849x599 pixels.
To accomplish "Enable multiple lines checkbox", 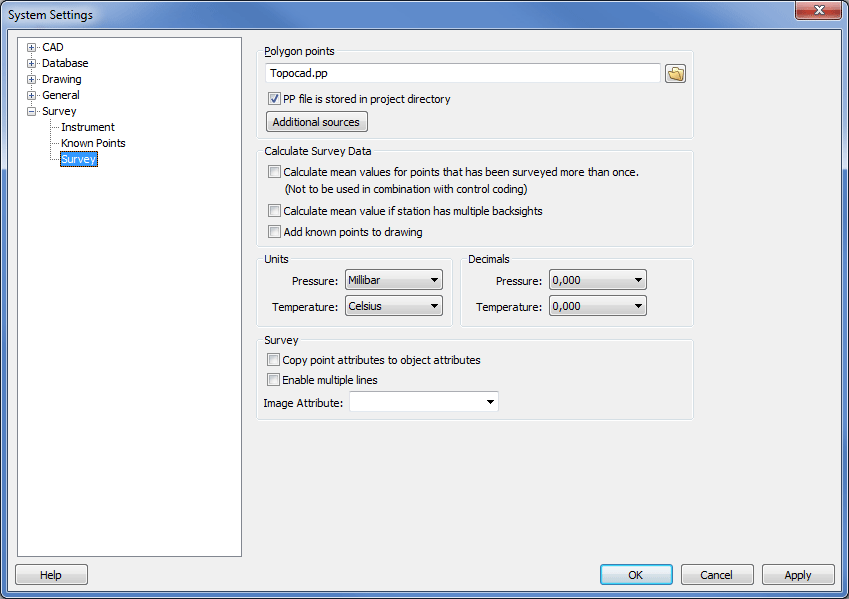I will (274, 380).
